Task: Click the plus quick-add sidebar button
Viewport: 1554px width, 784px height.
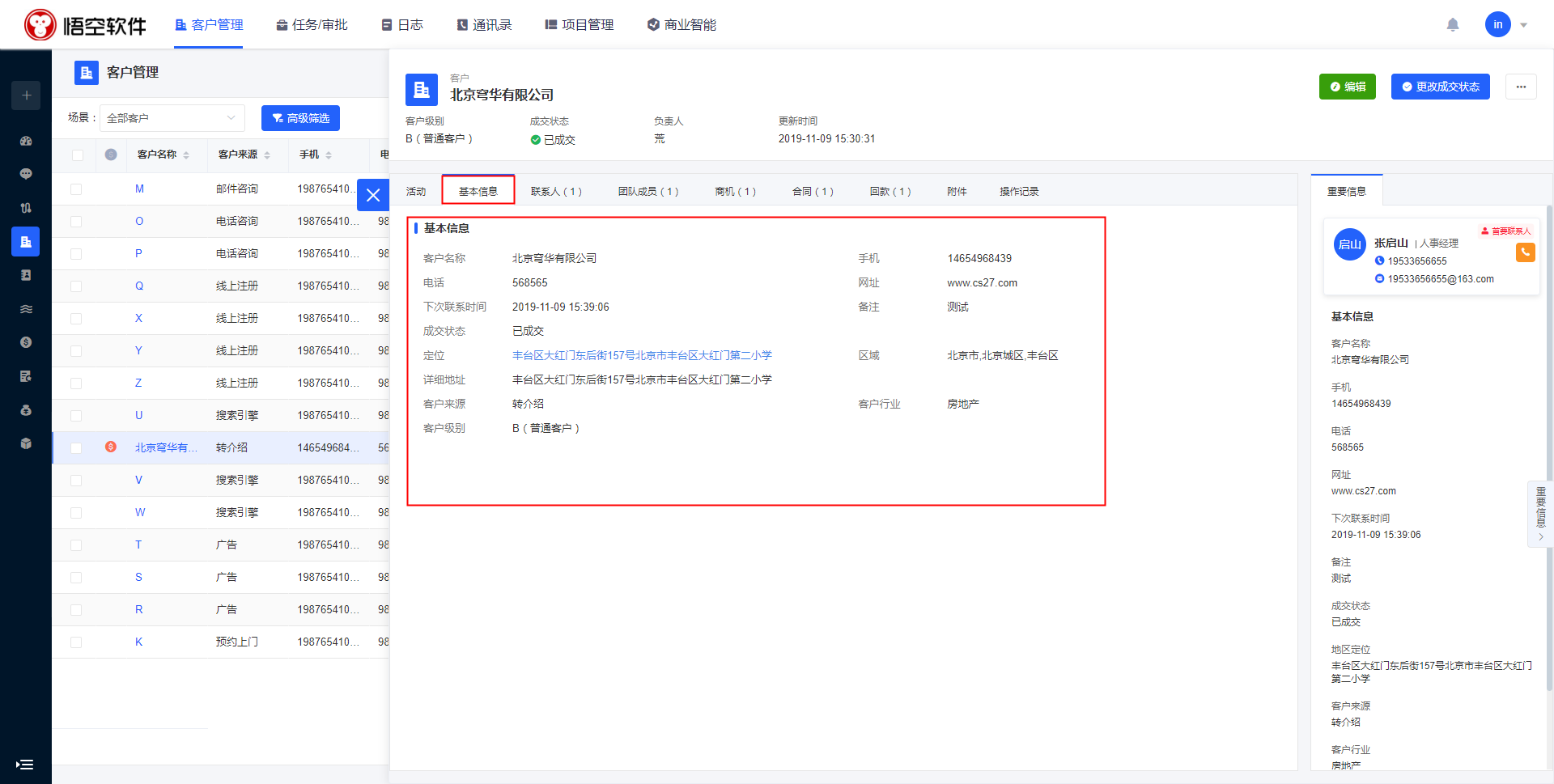Action: 26,95
